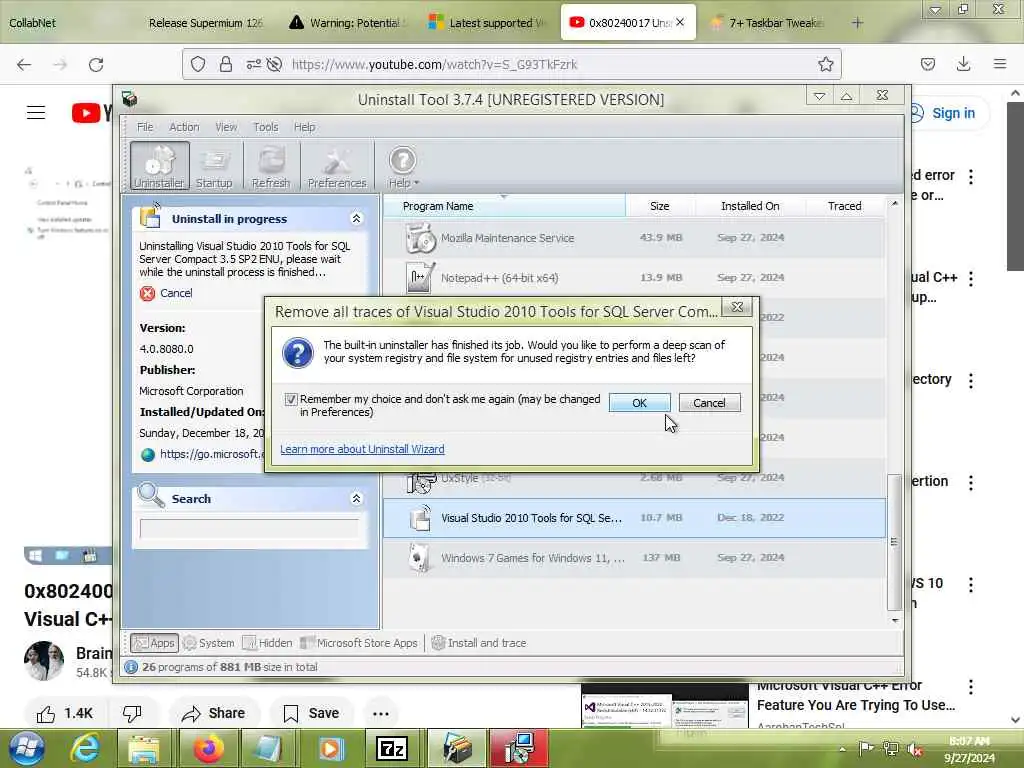Viewport: 1024px width, 768px height.
Task: Open the Help toolbar dropdown
Action: [403, 165]
